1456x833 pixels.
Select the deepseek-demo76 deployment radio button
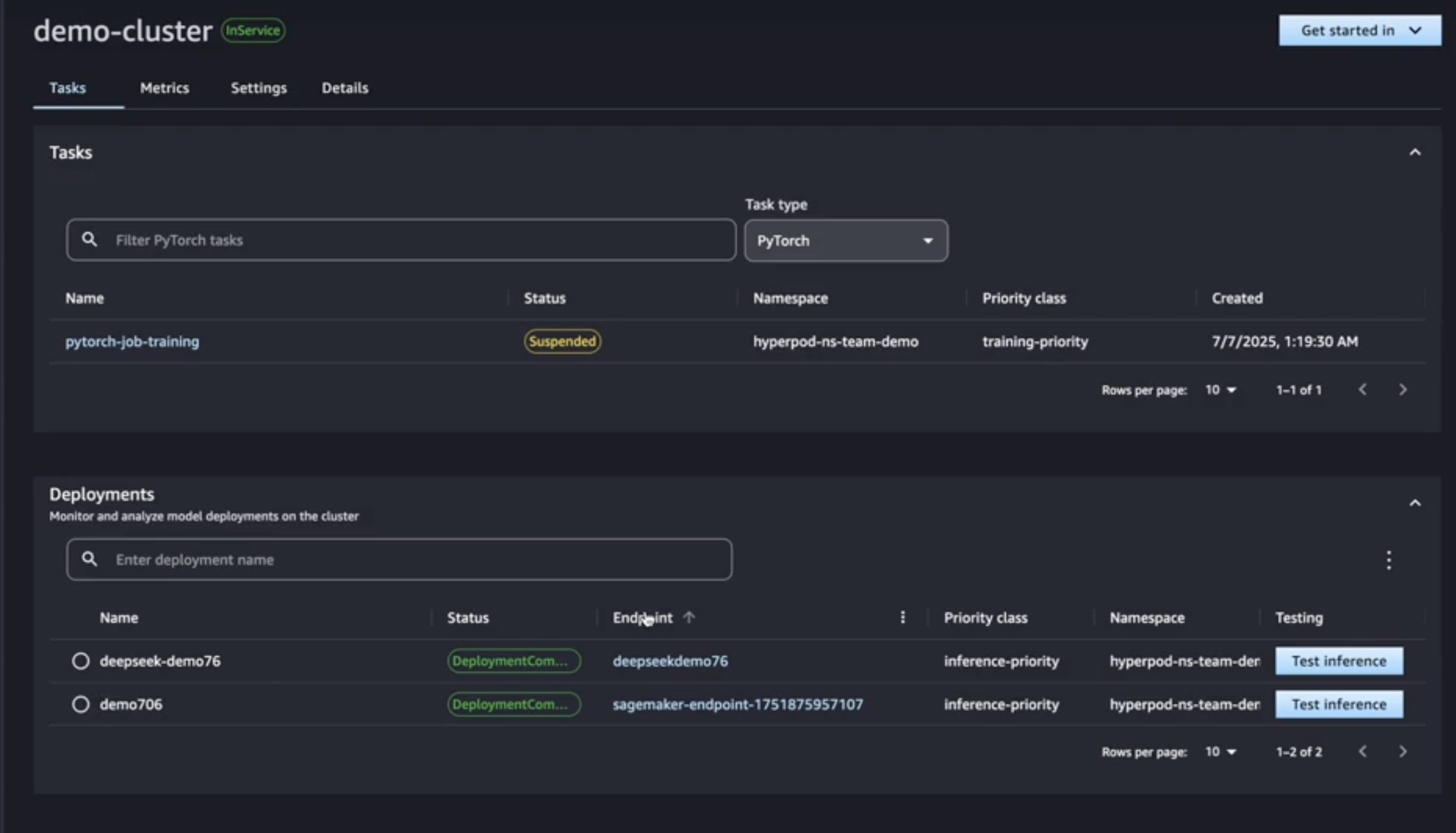(x=81, y=660)
